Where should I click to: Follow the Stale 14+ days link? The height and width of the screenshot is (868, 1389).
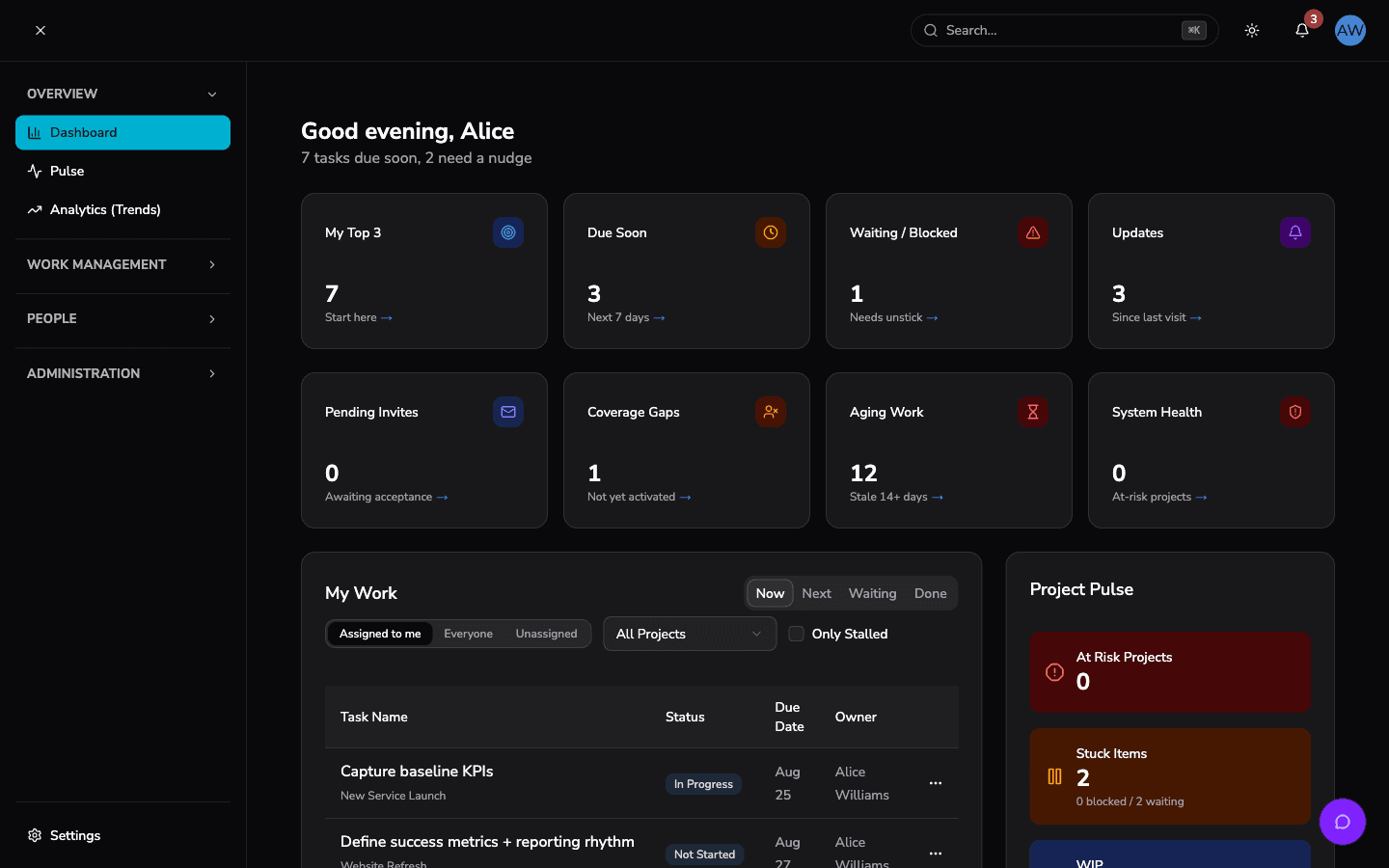pyautogui.click(x=896, y=497)
